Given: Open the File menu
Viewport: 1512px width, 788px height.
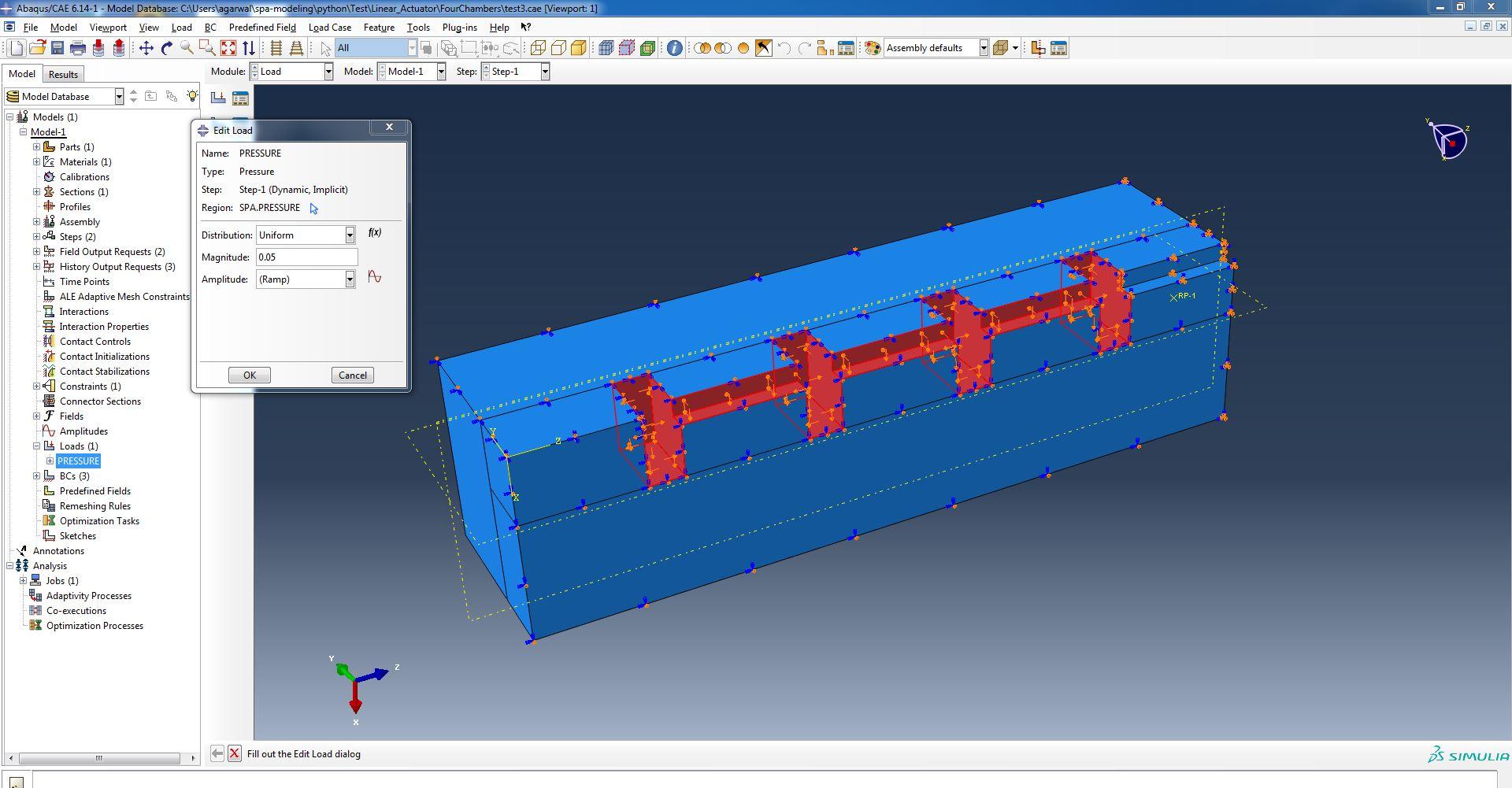Looking at the screenshot, I should (31, 27).
